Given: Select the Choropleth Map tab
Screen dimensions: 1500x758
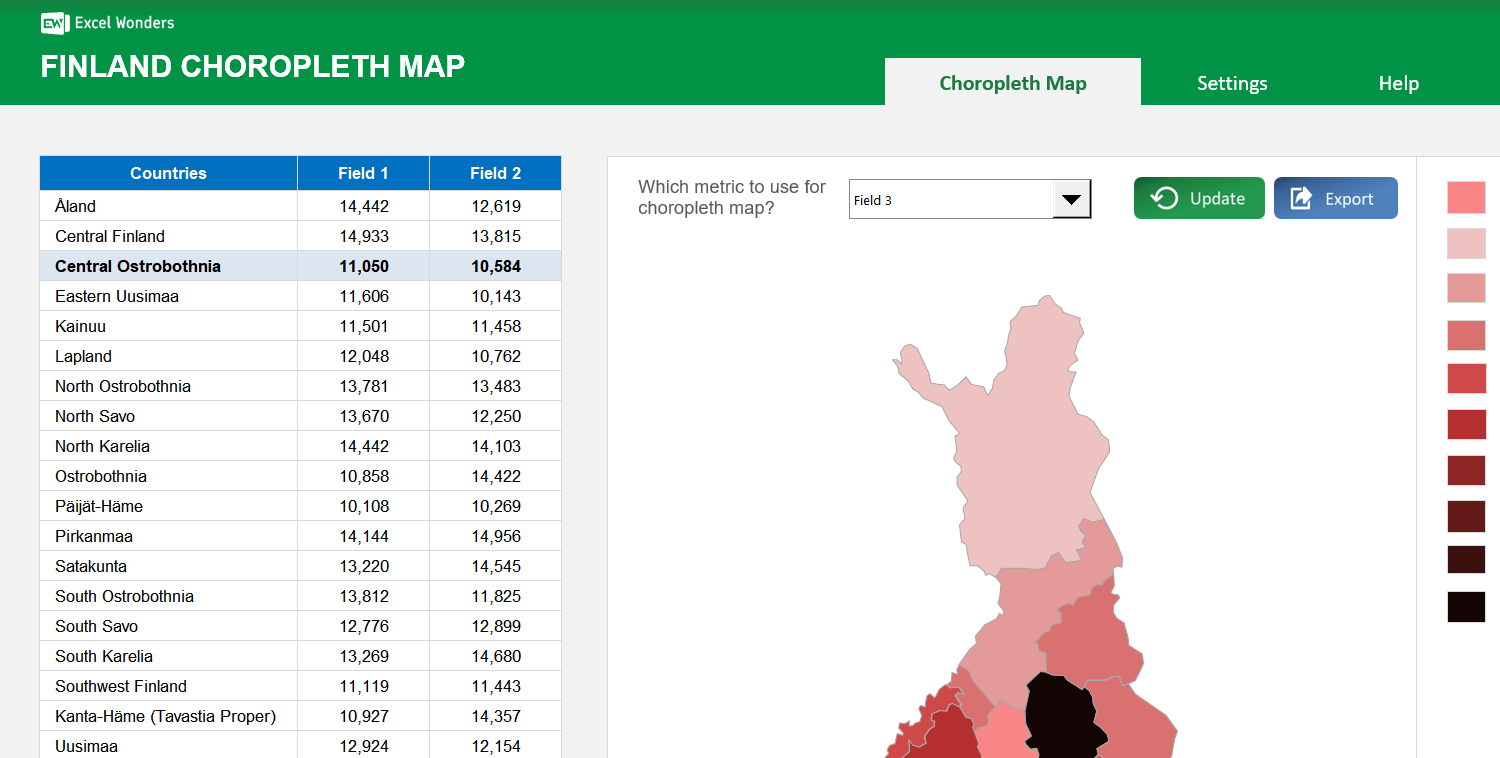Looking at the screenshot, I should [1012, 83].
